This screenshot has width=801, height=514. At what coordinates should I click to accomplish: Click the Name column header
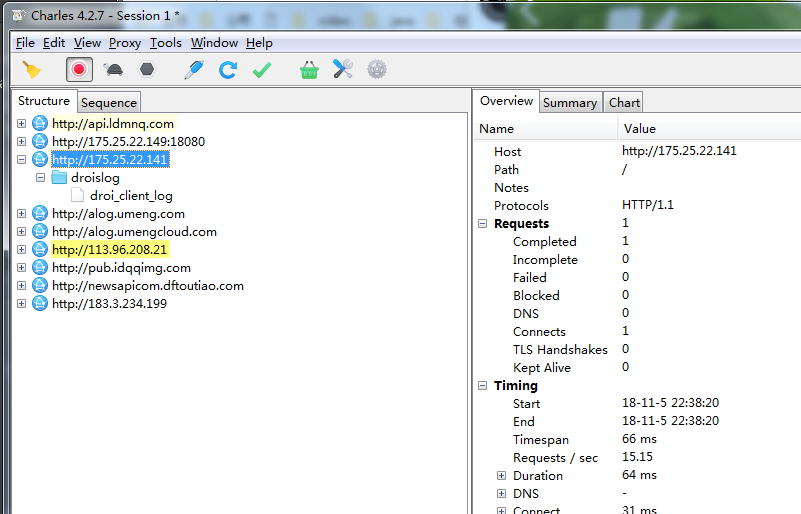click(x=546, y=129)
